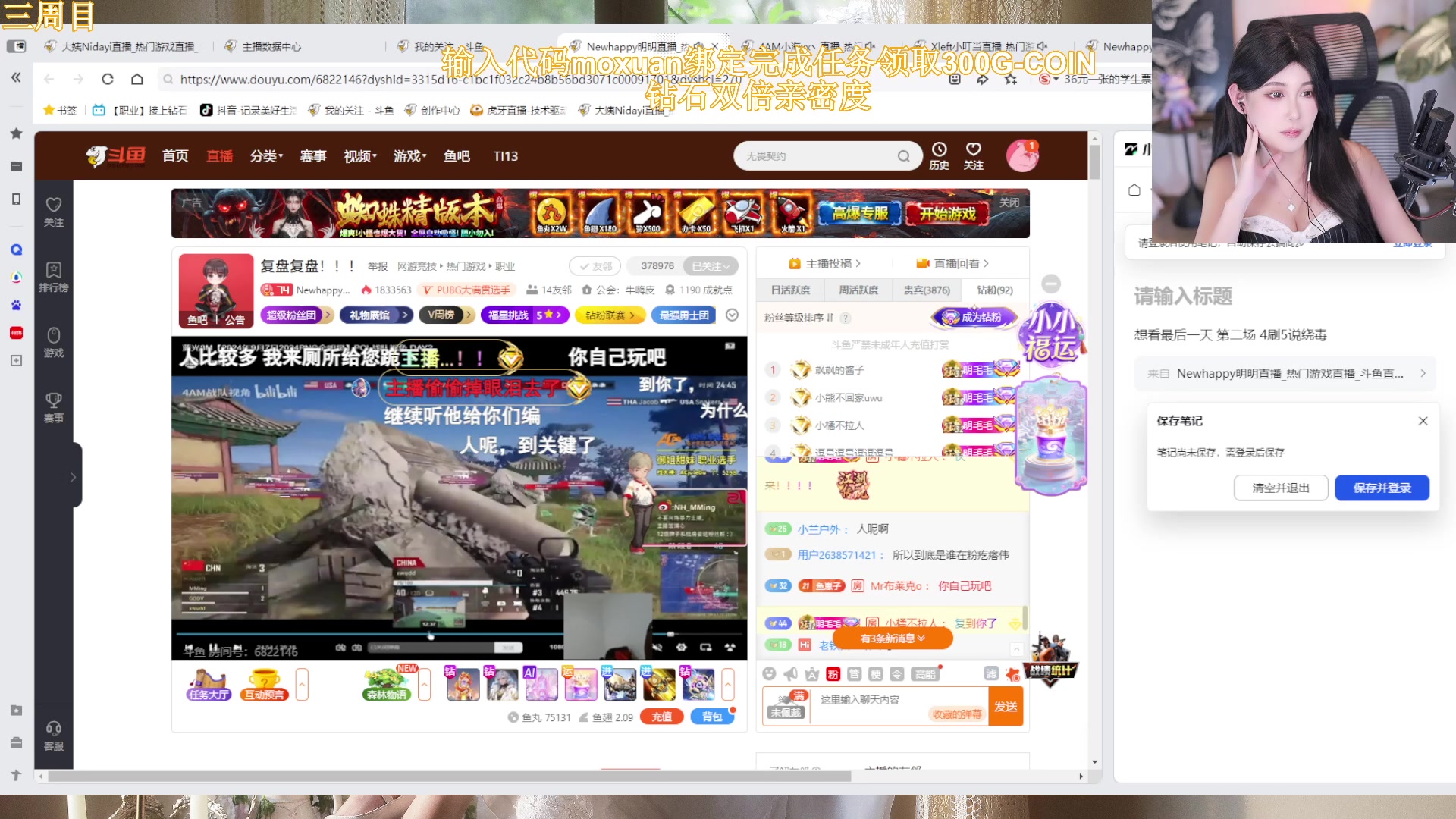
Task: Expand the gift list arrow at right end
Action: [x=728, y=685]
